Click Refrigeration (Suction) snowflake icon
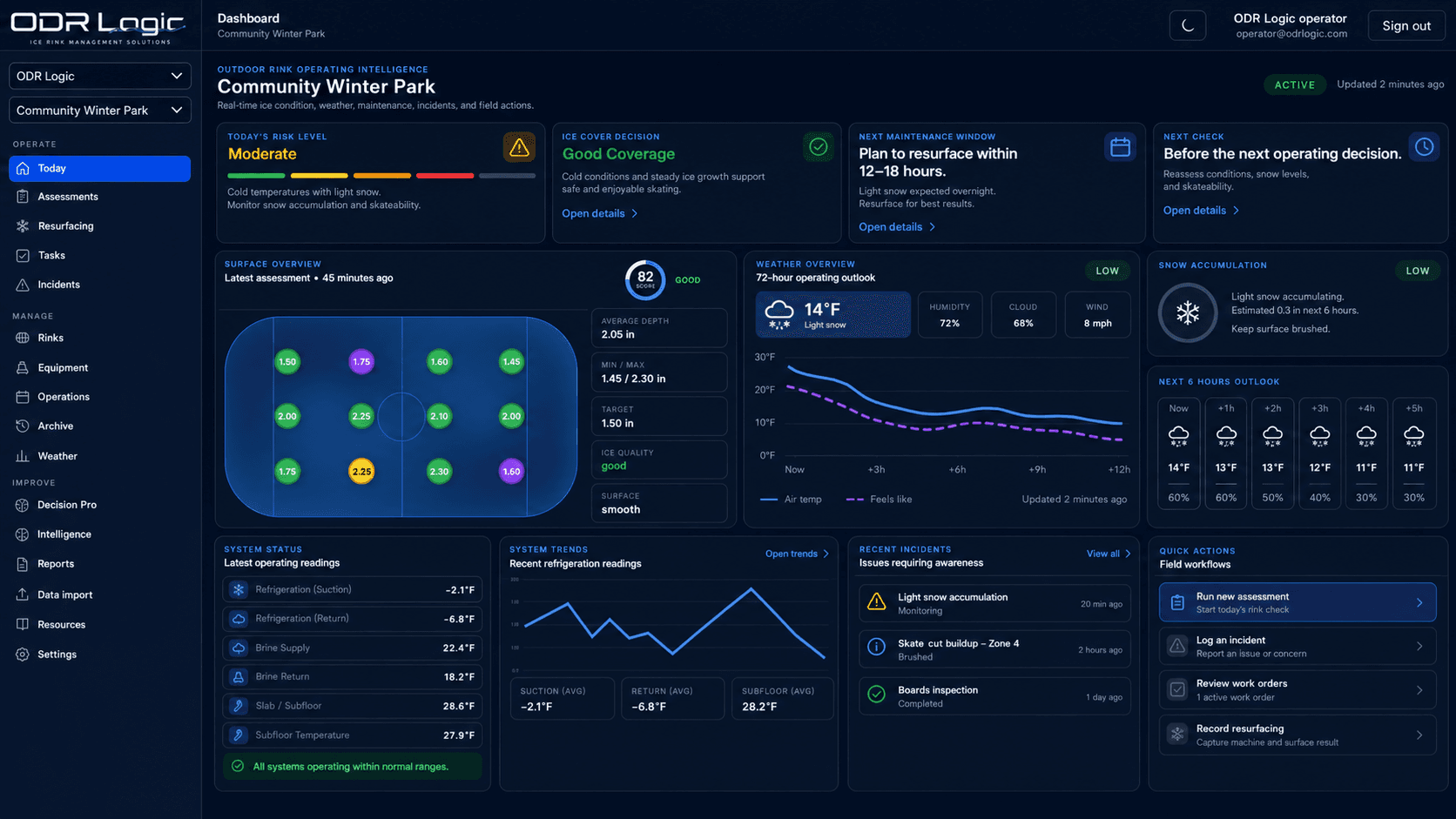The width and height of the screenshot is (1456, 819). (239, 589)
